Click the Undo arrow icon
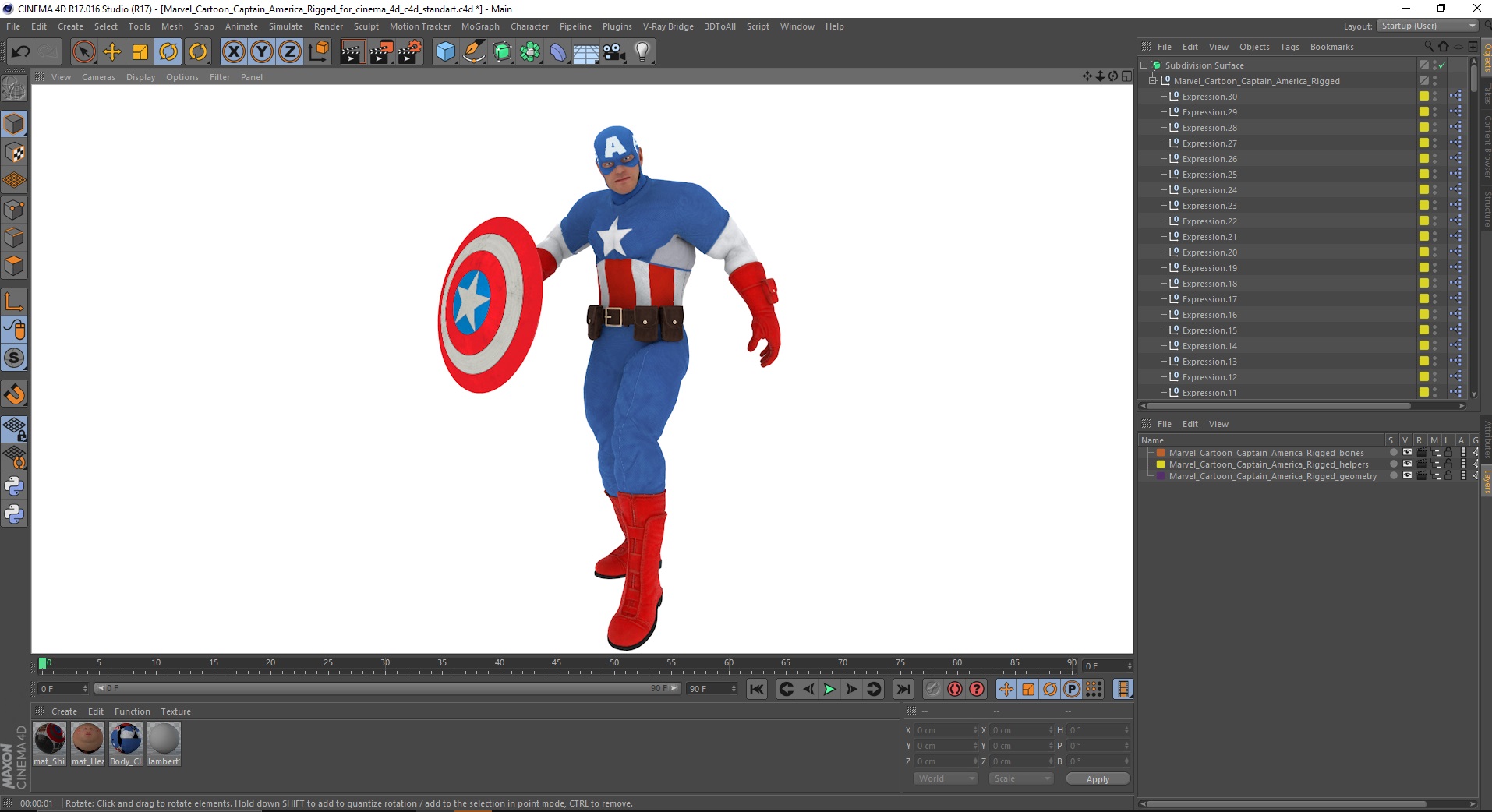Image resolution: width=1492 pixels, height=812 pixels. 21,52
